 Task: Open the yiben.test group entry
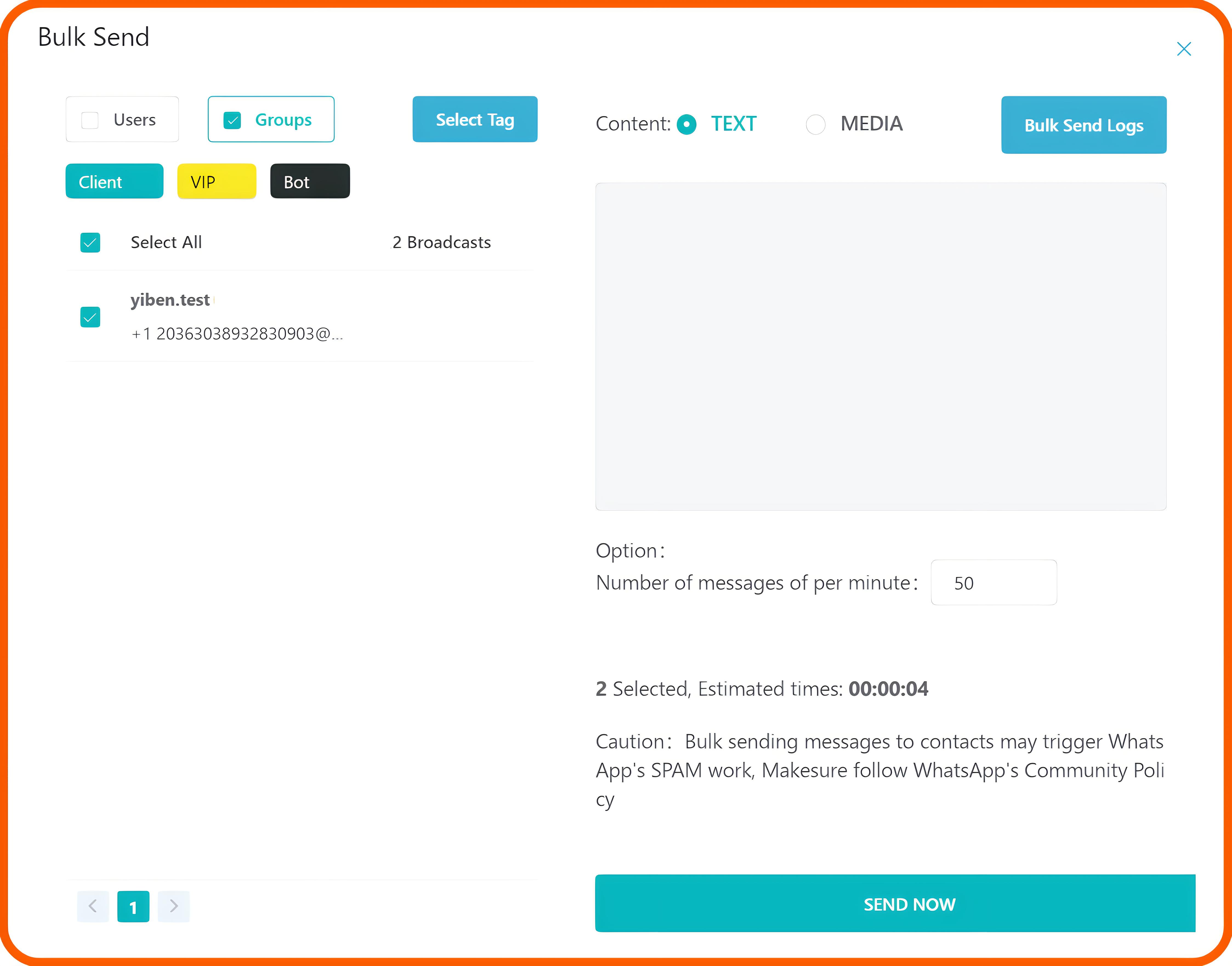pyautogui.click(x=170, y=300)
